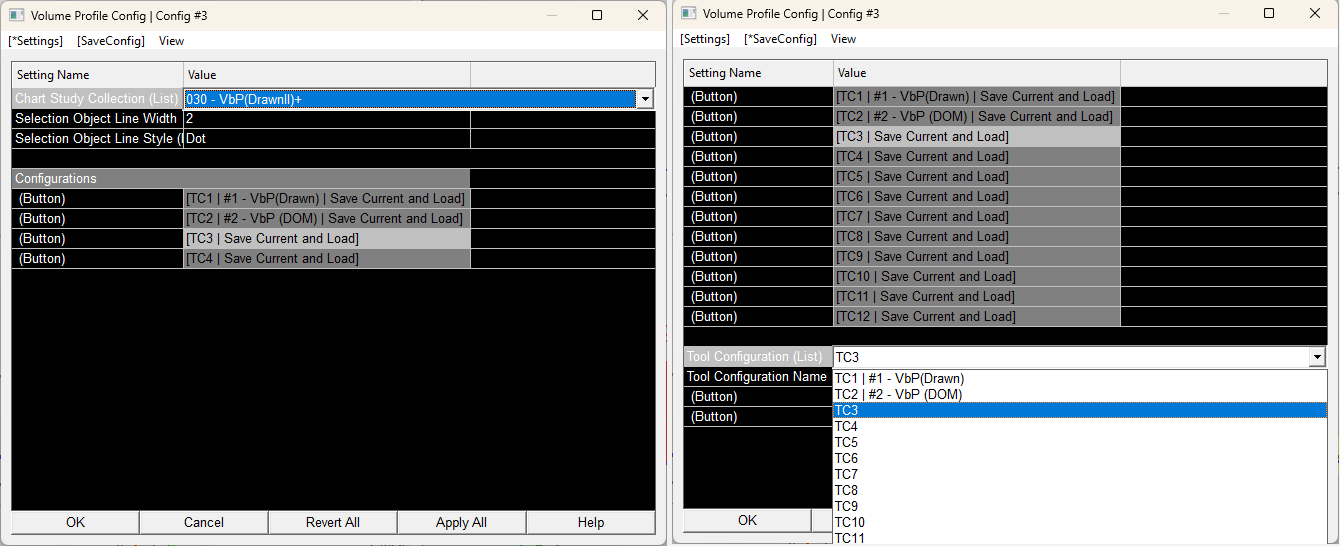The image size is (1340, 546).
Task: Click Setting Name column header in right window
Action: point(758,73)
